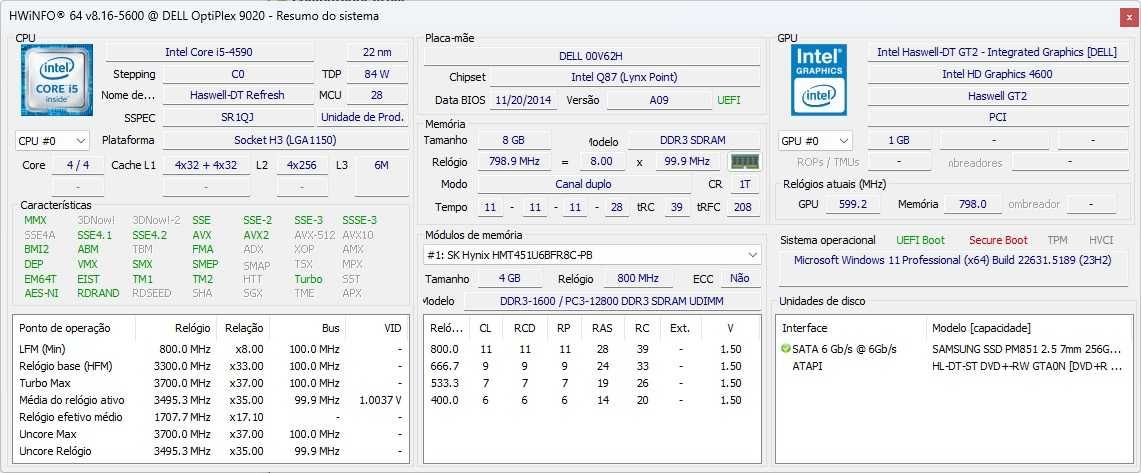Open the GPU #0 selector dropdown
The image size is (1141, 473).
[815, 140]
